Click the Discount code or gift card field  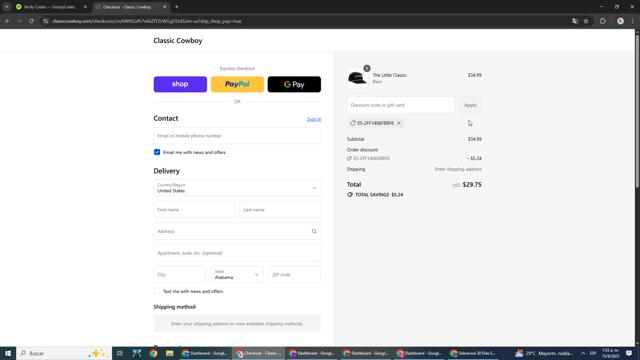point(400,105)
